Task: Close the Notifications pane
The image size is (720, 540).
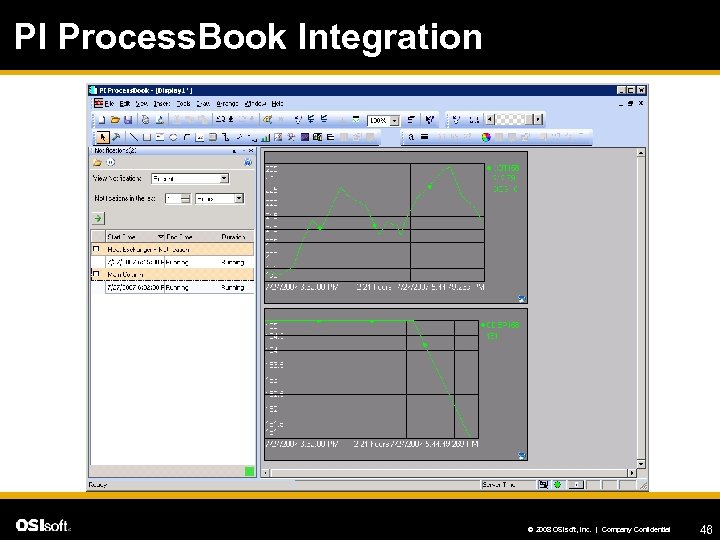Action: [251, 151]
